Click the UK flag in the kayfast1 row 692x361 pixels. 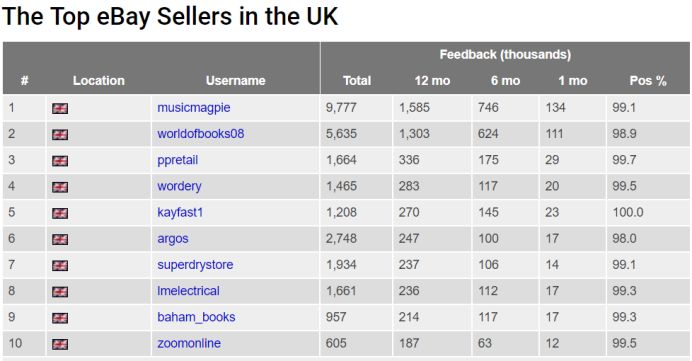point(60,213)
